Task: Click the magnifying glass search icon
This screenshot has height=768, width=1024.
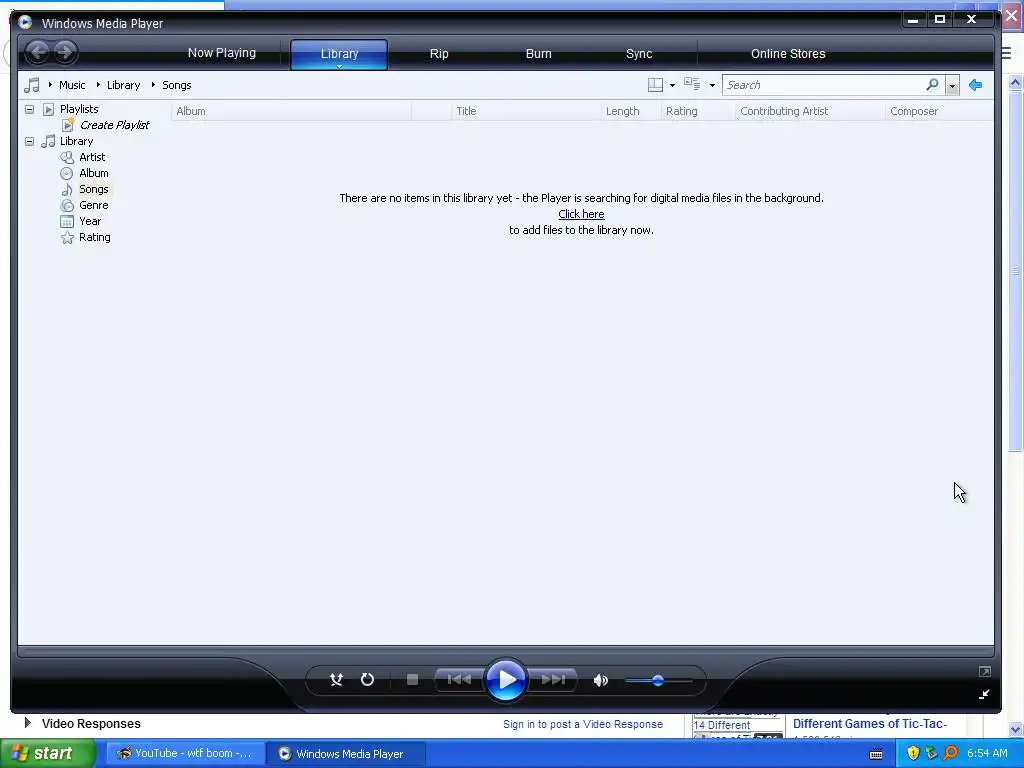Action: [933, 85]
